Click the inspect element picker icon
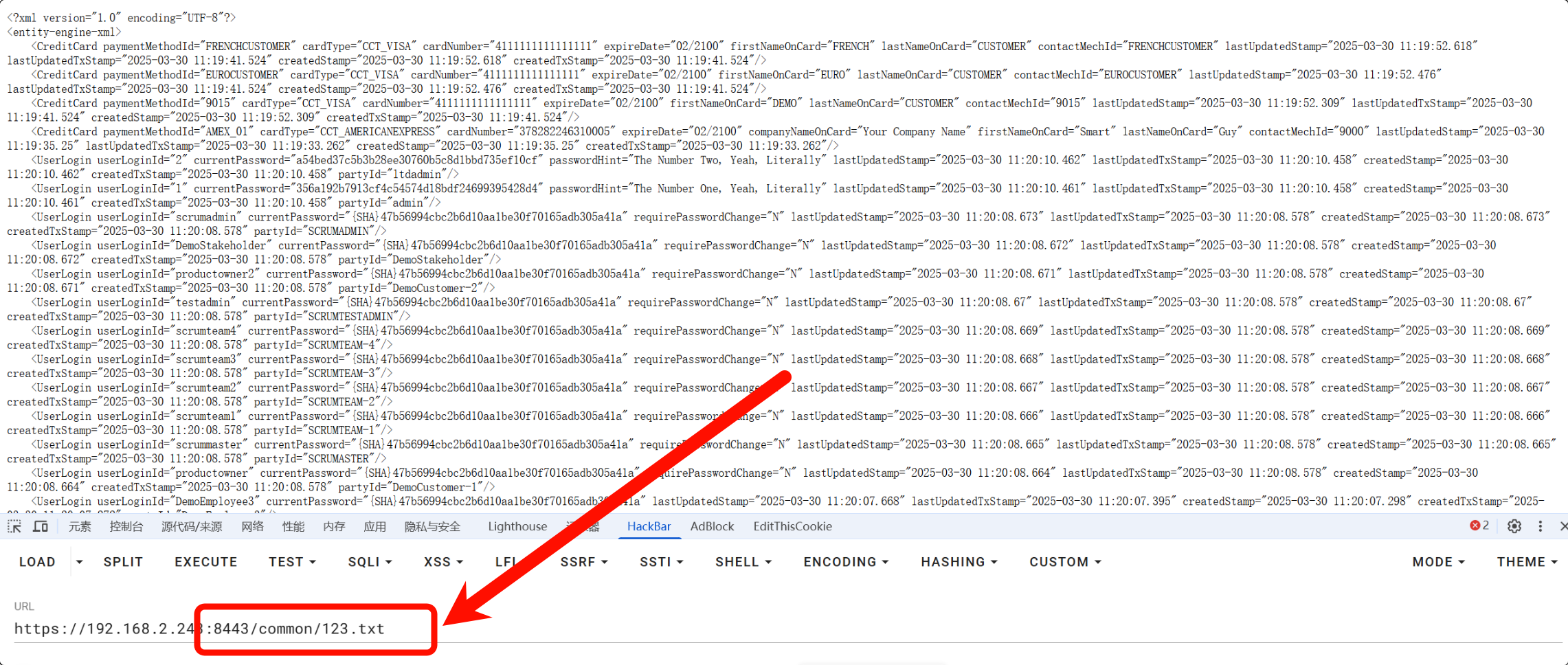This screenshot has width=1568, height=665. [14, 527]
